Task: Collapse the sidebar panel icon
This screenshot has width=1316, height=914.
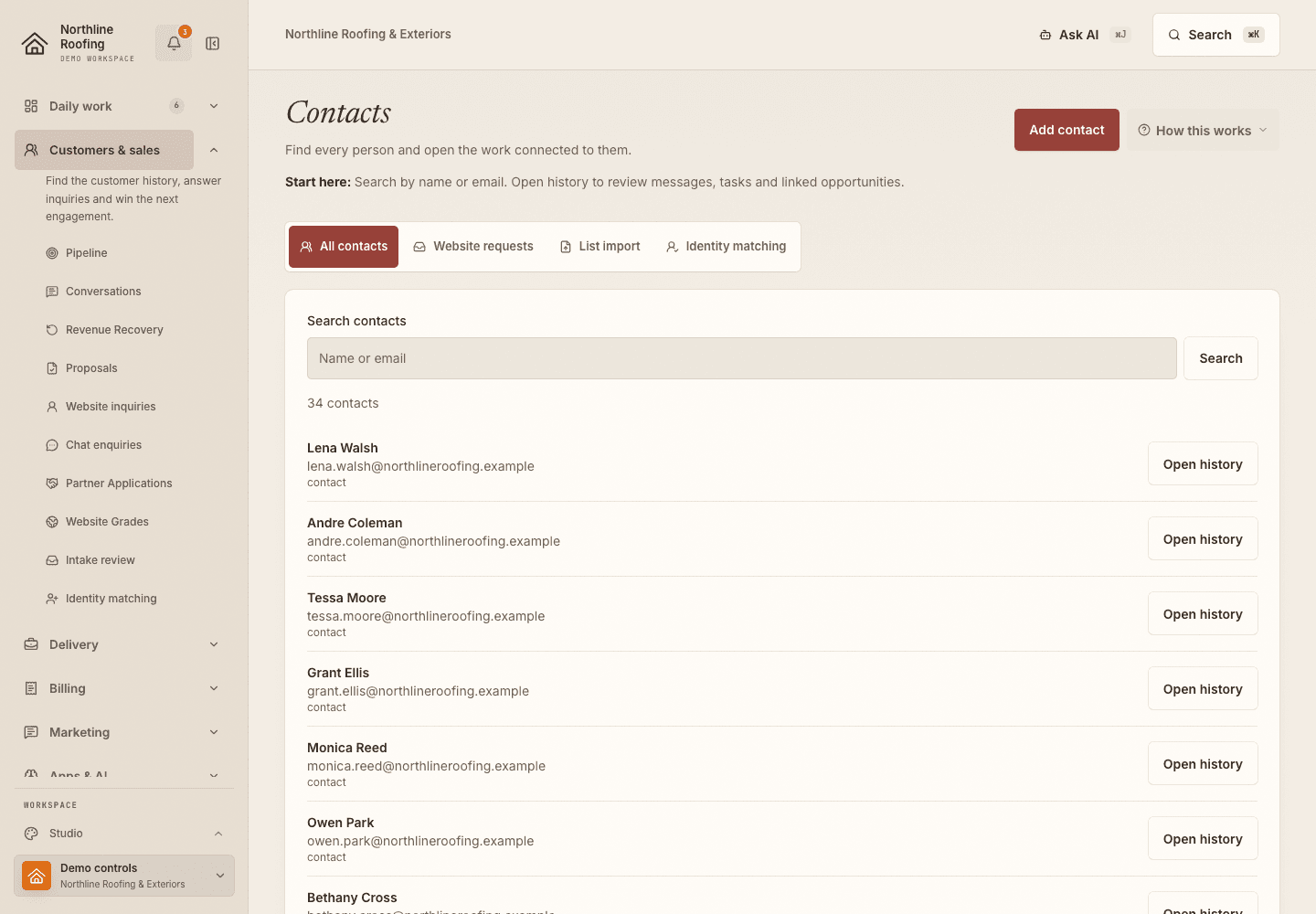Action: [x=213, y=44]
